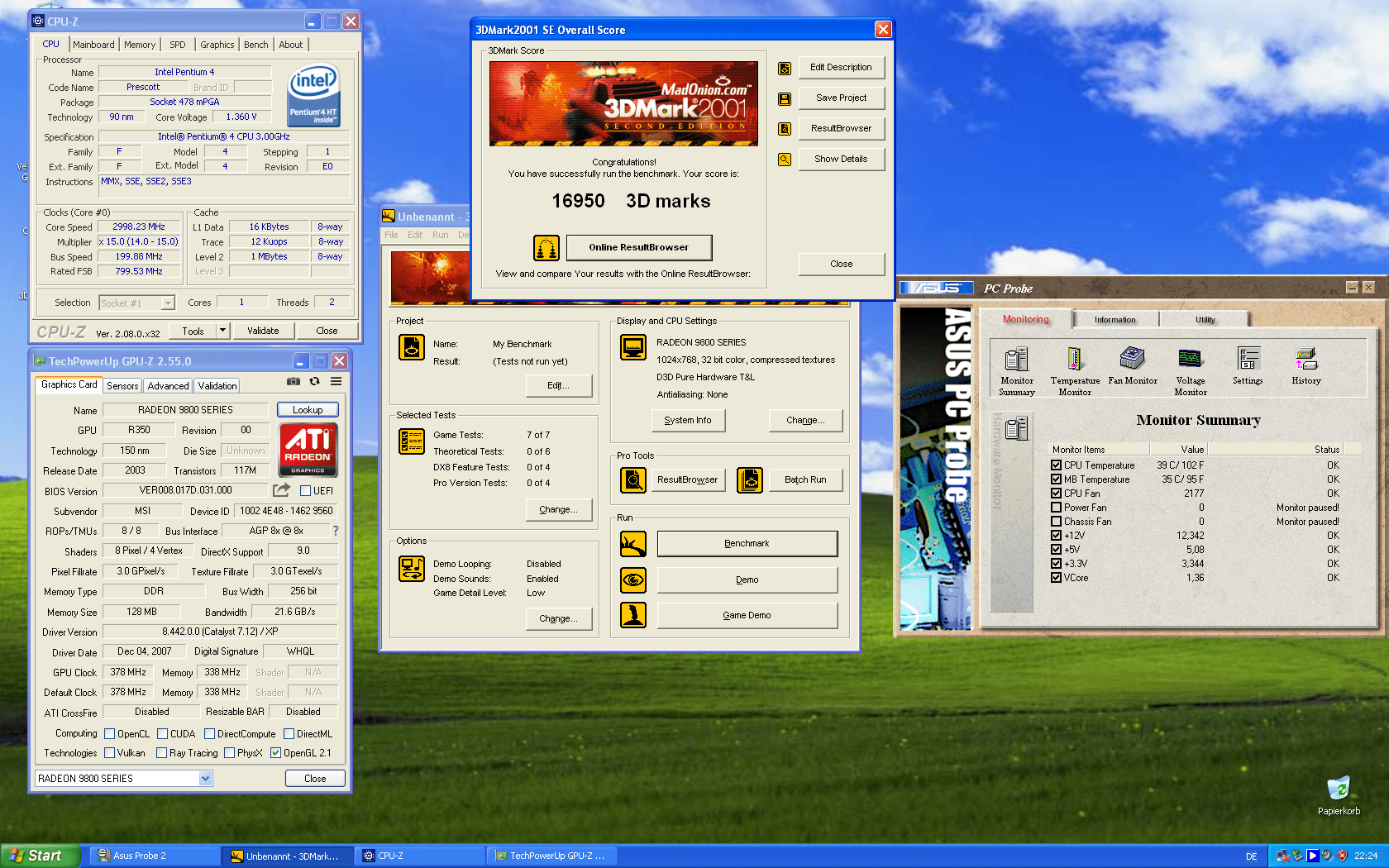Open the Socket #1 selection dropdown
Viewport: 1389px width, 868px height.
click(168, 303)
